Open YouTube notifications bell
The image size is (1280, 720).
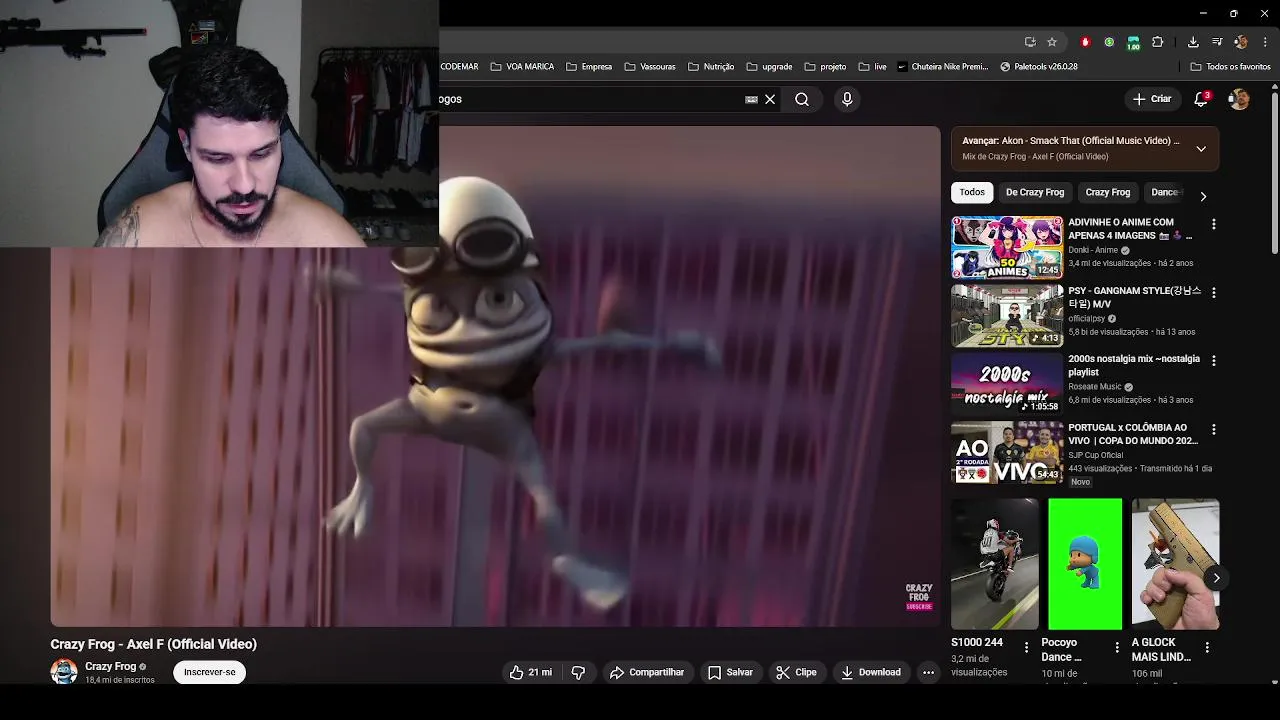pos(1201,99)
